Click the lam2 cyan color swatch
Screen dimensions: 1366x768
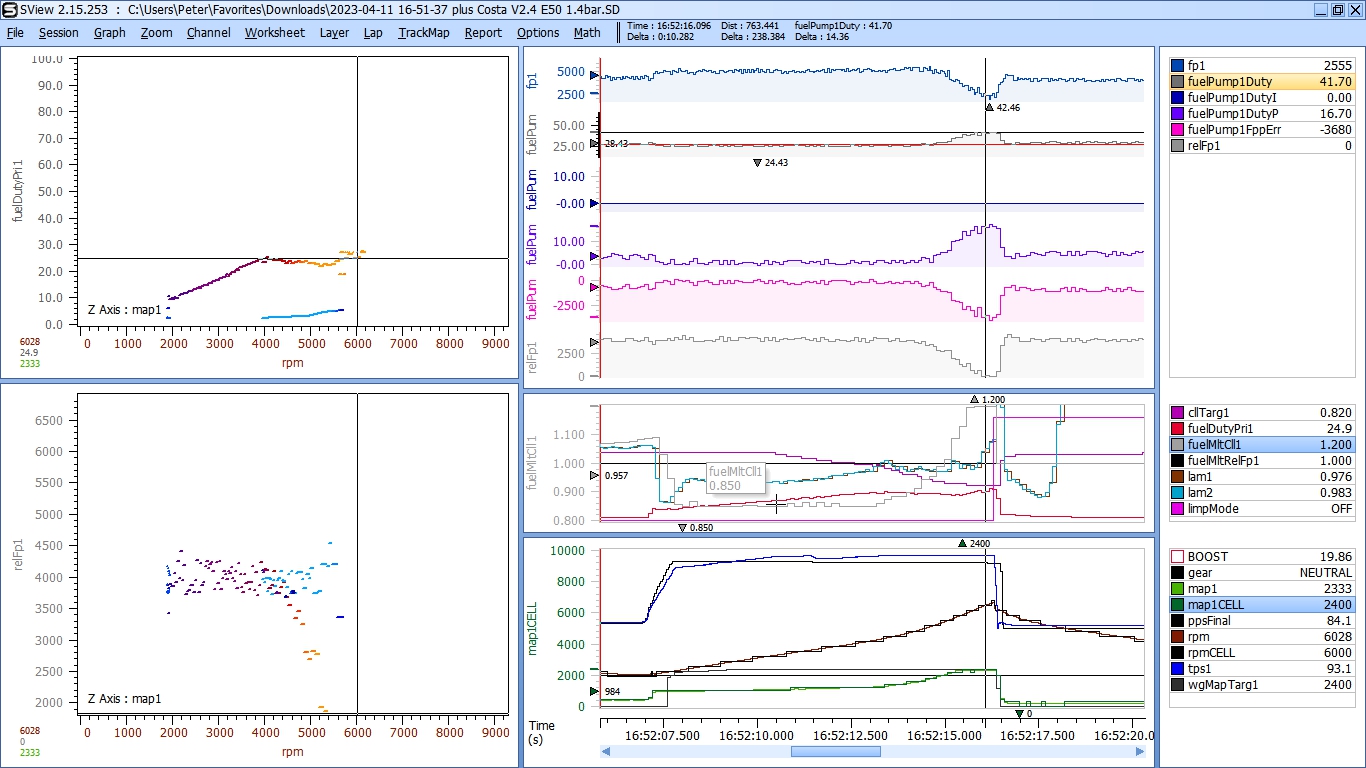click(x=1177, y=493)
